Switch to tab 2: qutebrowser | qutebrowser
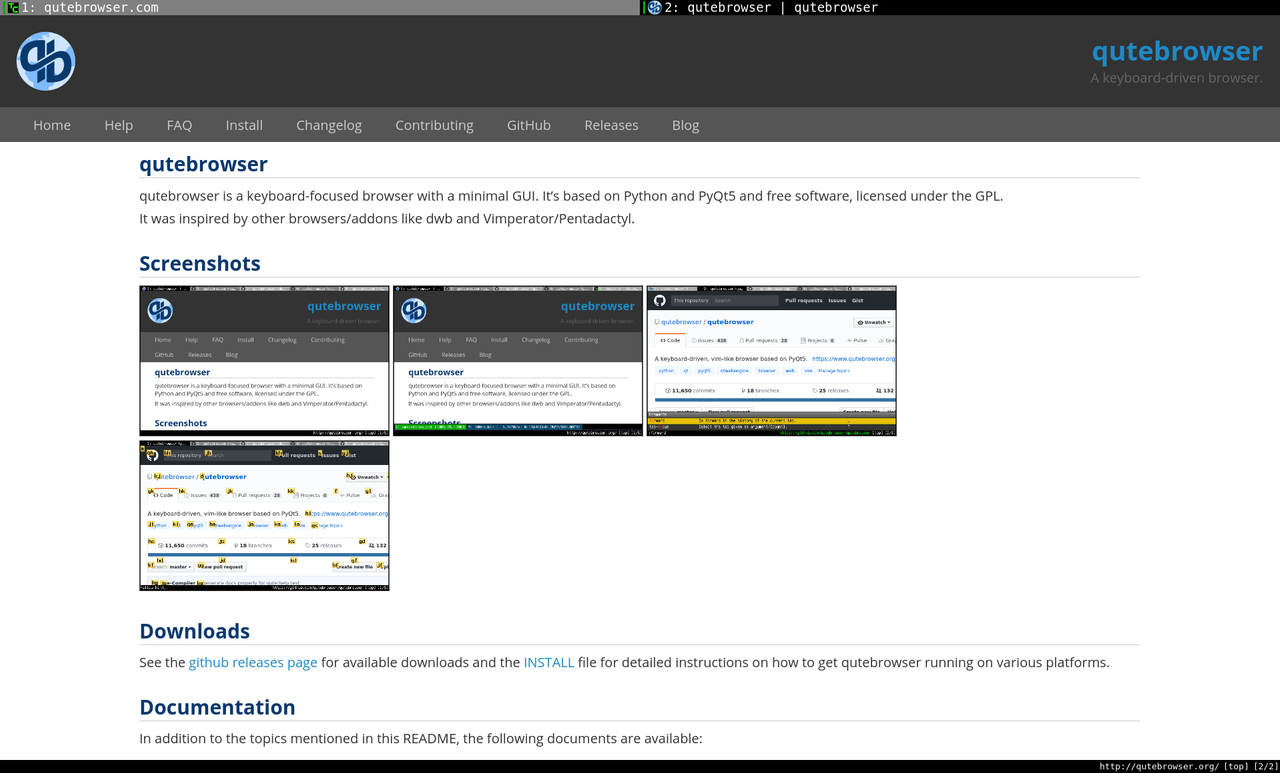 click(960, 7)
